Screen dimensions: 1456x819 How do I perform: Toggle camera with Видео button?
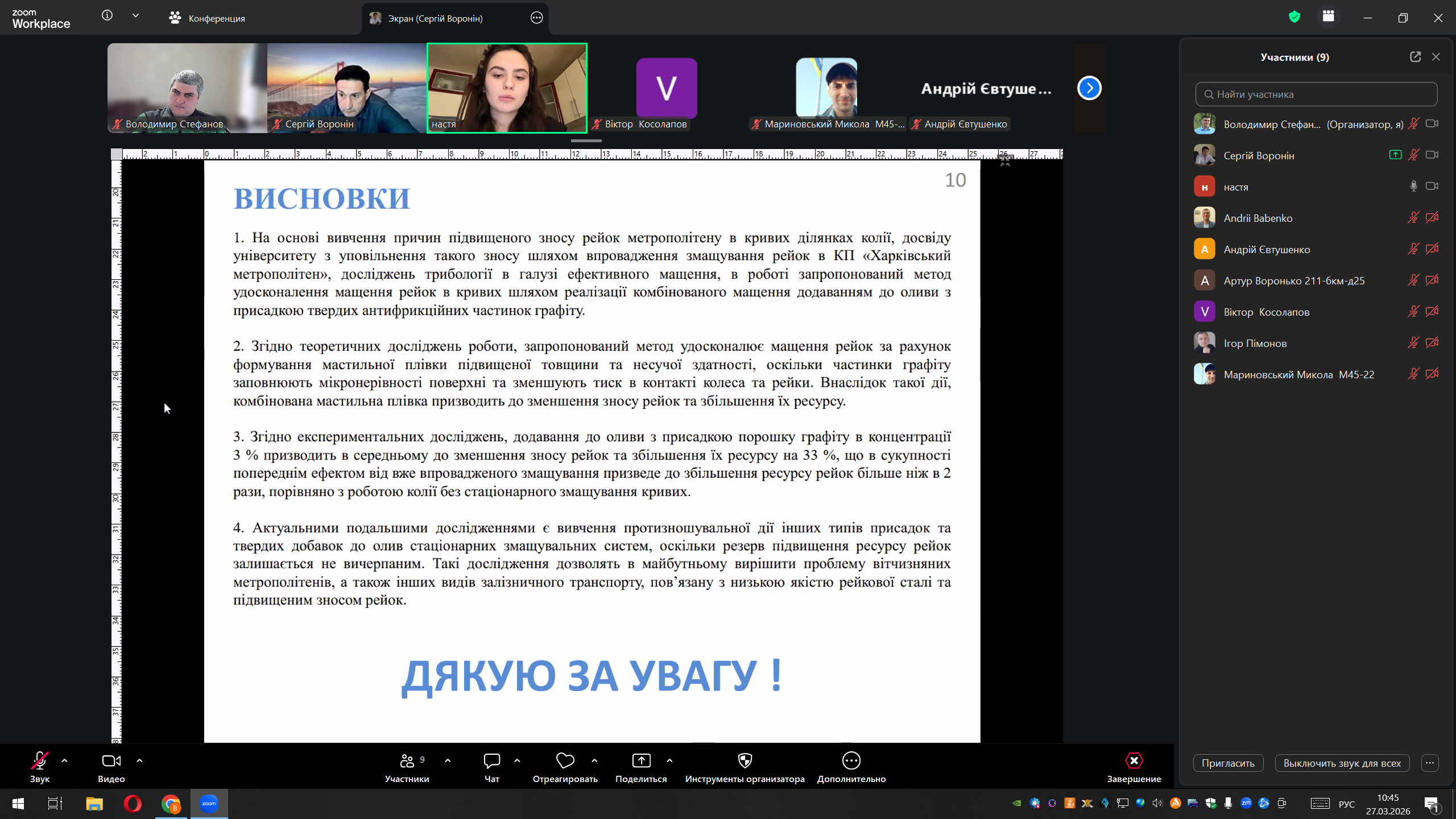111,760
